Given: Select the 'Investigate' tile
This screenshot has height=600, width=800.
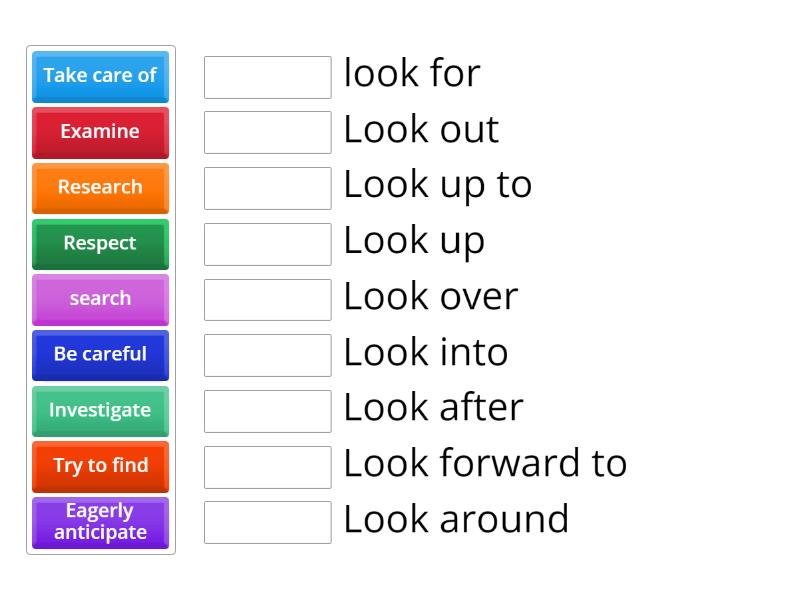Looking at the screenshot, I should [100, 410].
